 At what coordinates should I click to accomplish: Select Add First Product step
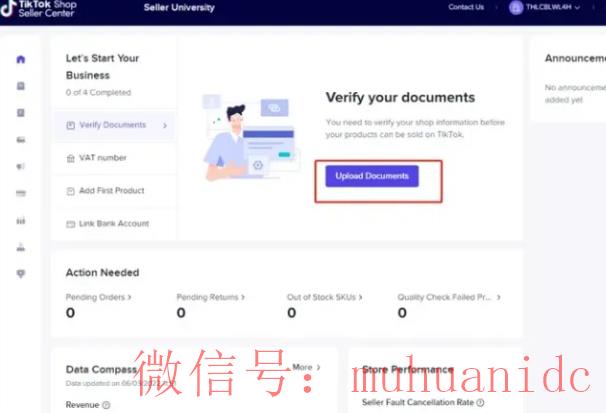coord(111,191)
